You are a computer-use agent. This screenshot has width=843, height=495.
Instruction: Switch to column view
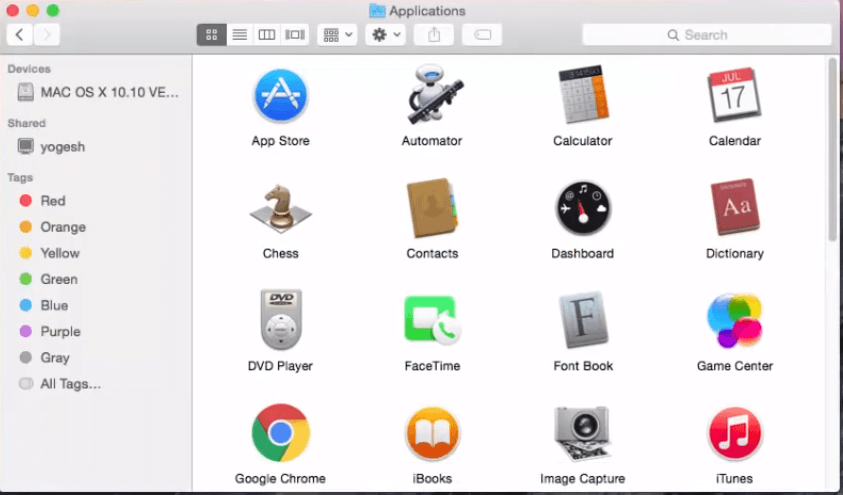267,35
